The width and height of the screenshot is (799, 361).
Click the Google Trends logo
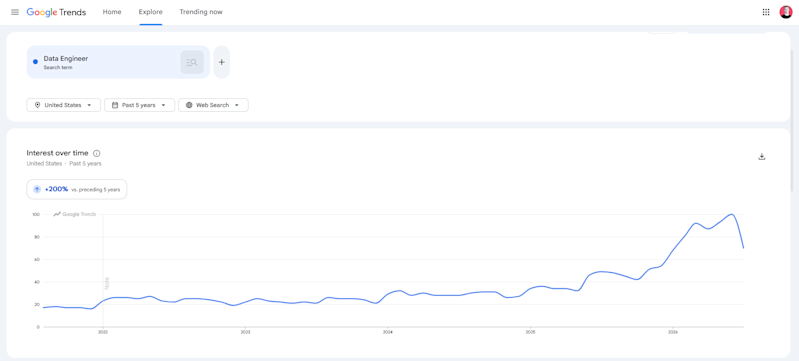[x=56, y=12]
